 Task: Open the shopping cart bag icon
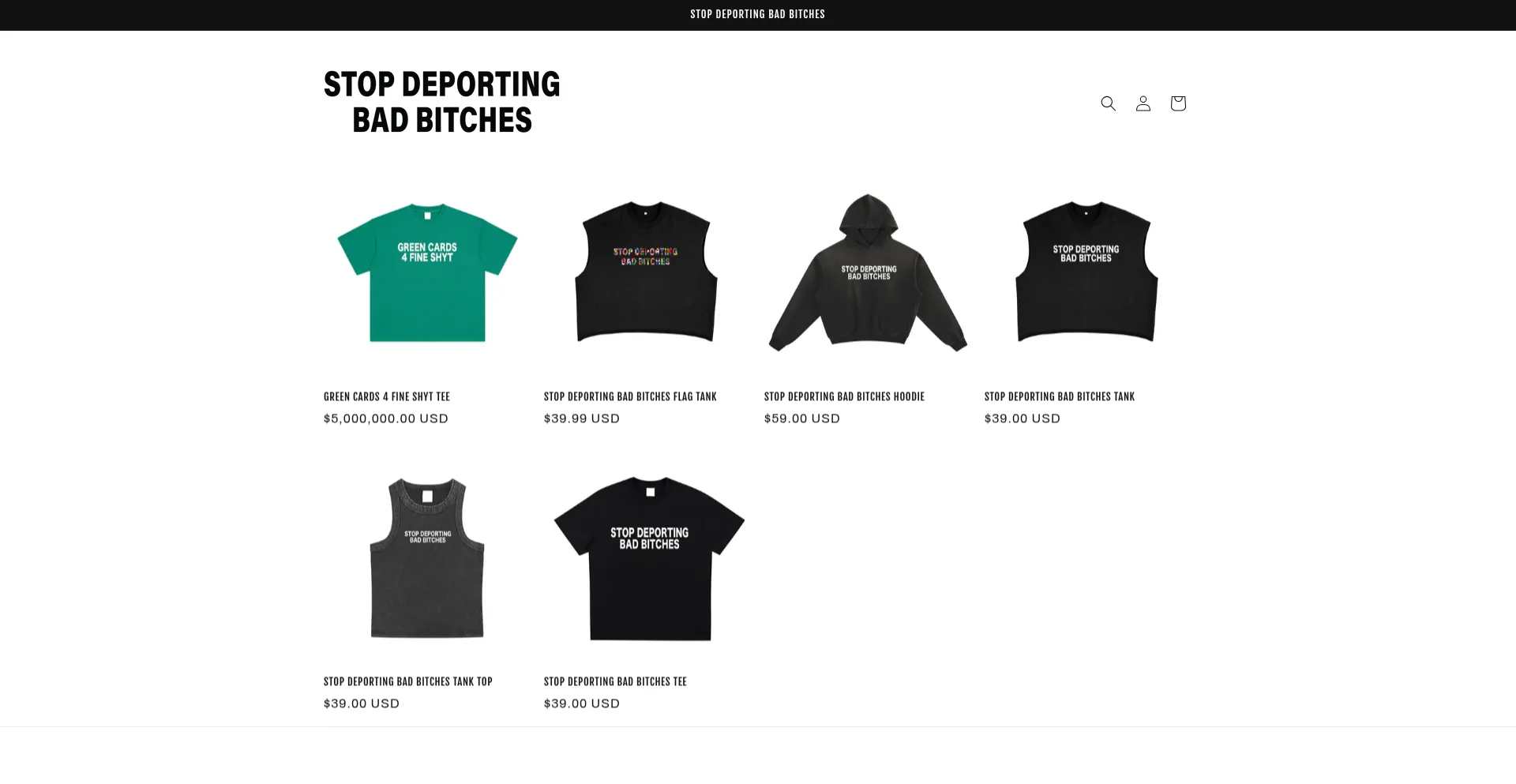click(1177, 103)
